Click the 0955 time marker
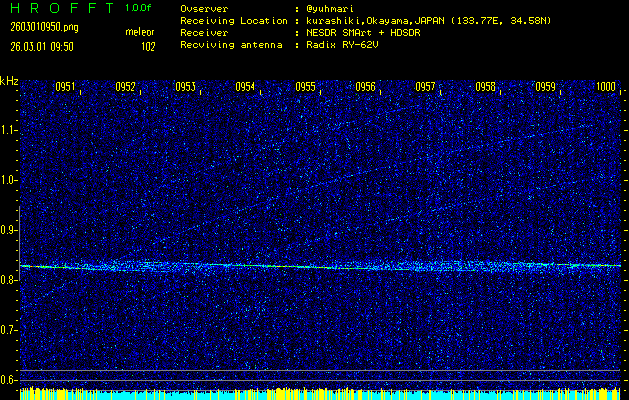Image resolution: width=629 pixels, height=400 pixels. pyautogui.click(x=305, y=87)
